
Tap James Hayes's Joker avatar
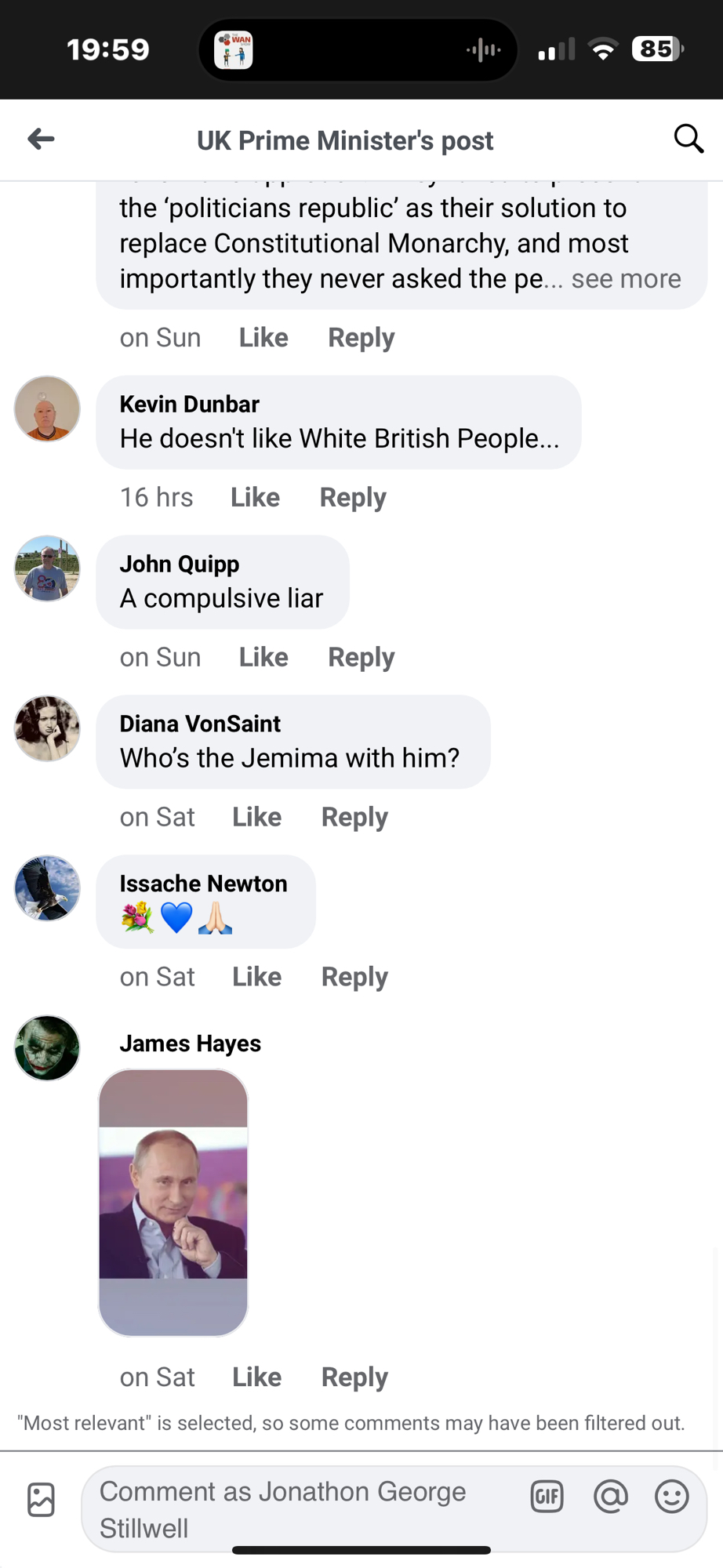click(x=47, y=1048)
